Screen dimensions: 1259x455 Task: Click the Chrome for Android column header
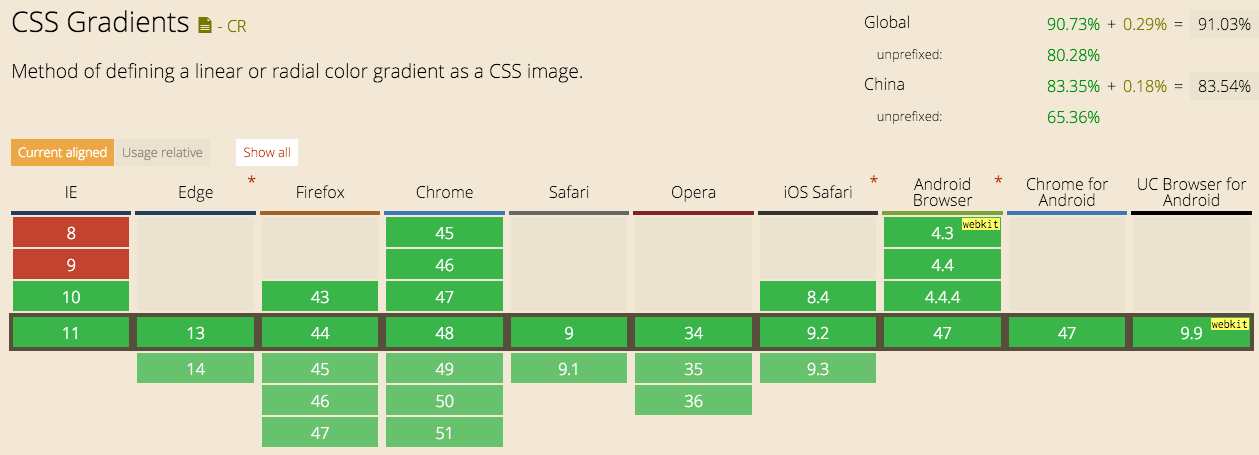1067,191
